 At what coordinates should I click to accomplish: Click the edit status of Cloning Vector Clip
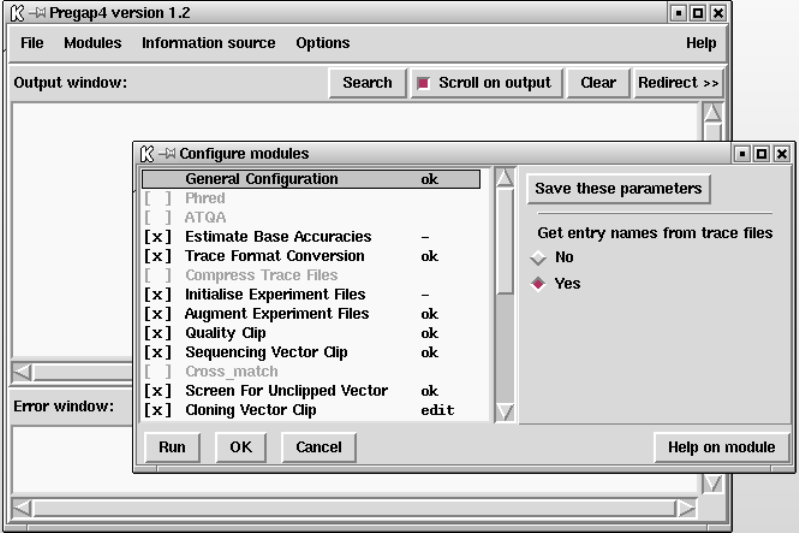(x=437, y=410)
